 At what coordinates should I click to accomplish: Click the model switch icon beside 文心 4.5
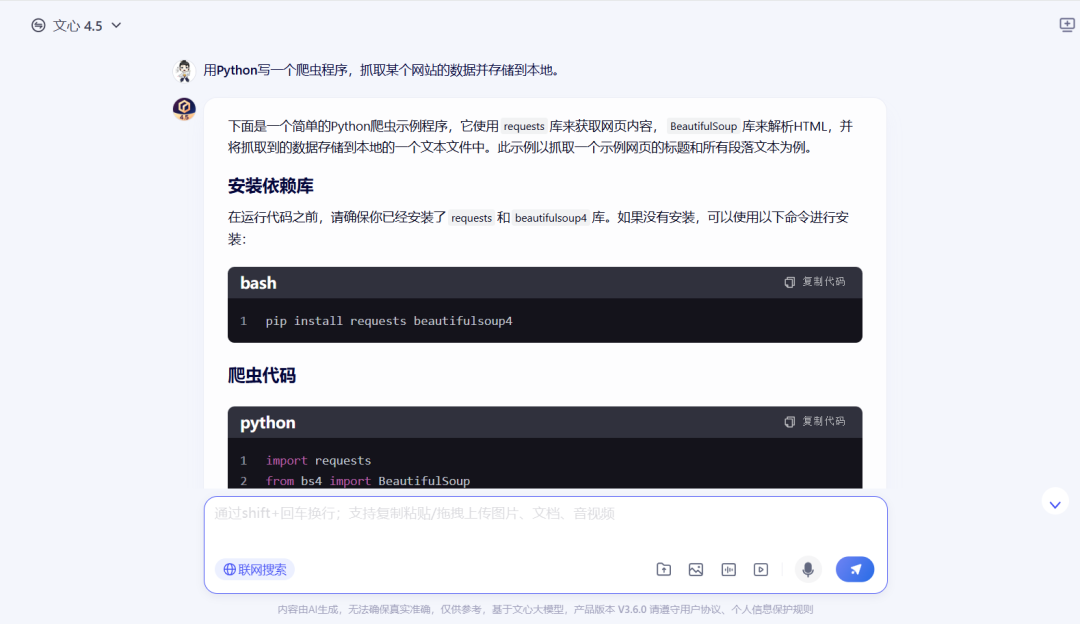click(39, 25)
